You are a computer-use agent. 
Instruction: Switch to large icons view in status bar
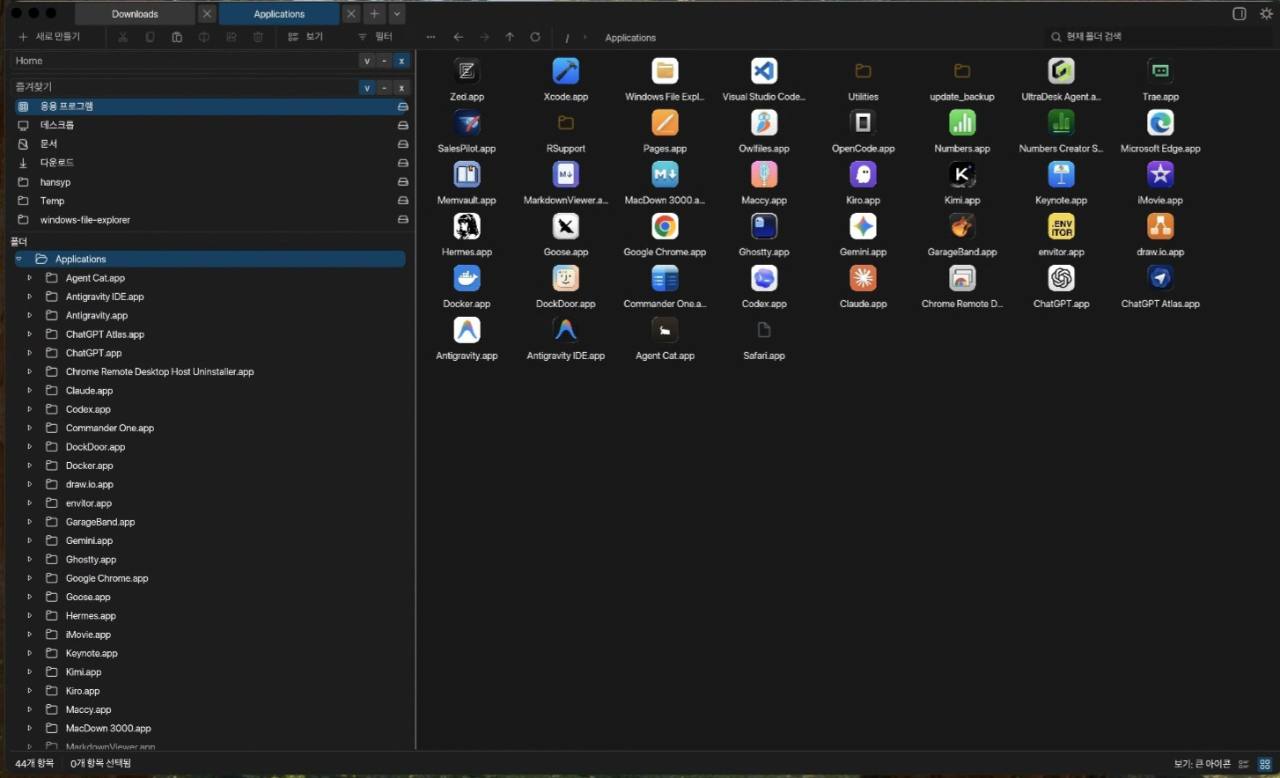click(x=1265, y=764)
